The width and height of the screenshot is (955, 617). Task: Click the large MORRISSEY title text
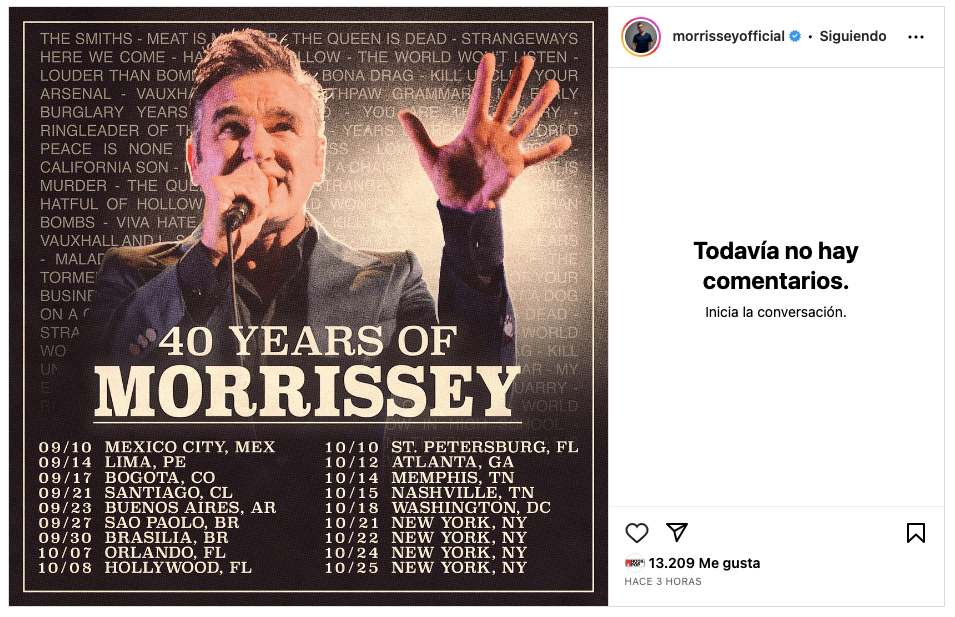[x=308, y=391]
